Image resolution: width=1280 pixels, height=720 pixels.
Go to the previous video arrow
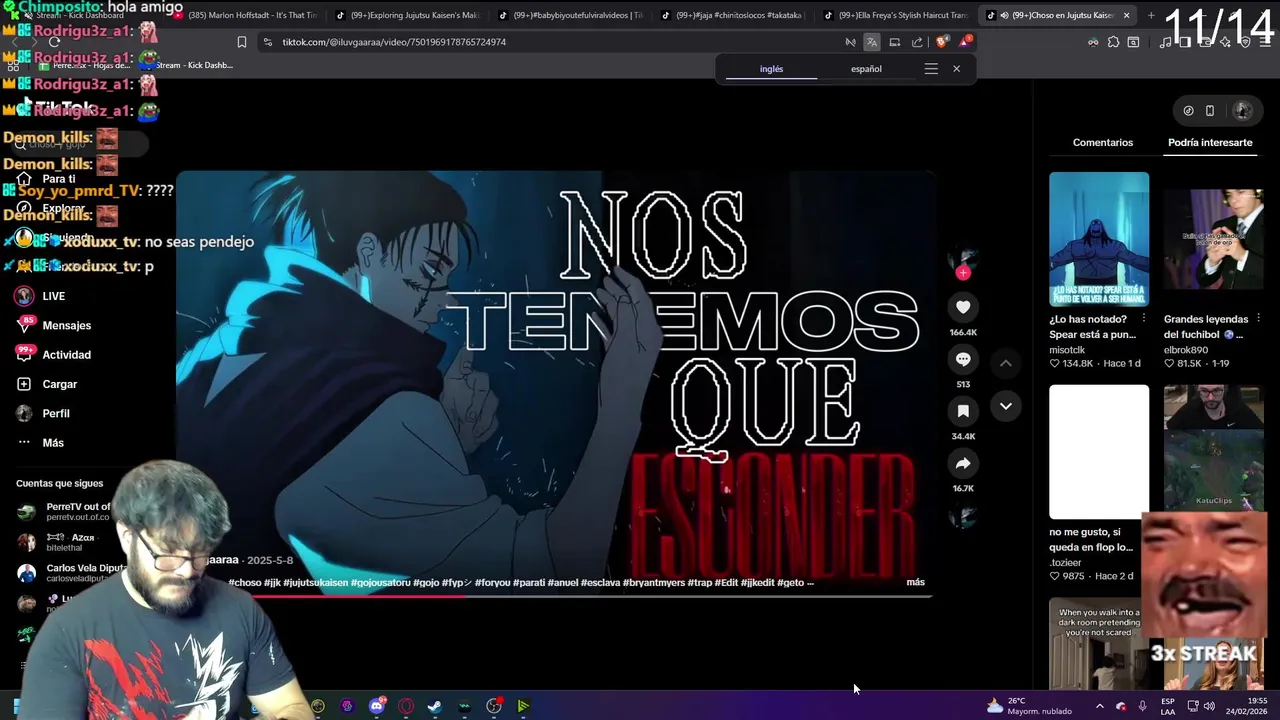point(1006,363)
